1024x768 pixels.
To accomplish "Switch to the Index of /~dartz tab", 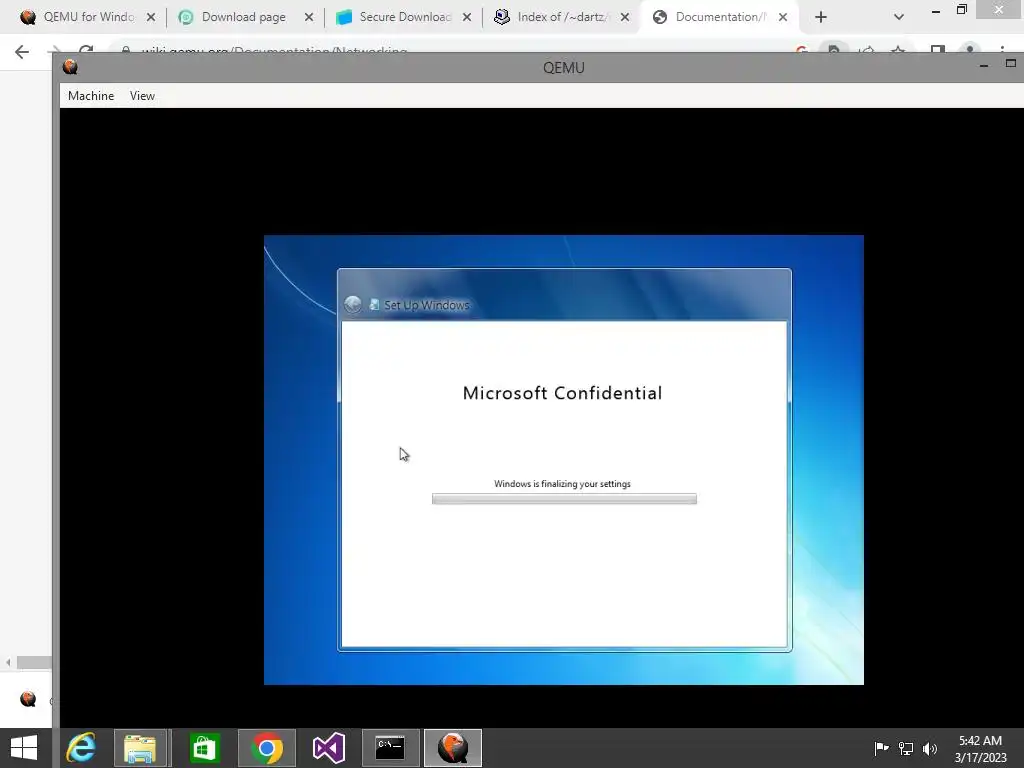I will coord(563,17).
